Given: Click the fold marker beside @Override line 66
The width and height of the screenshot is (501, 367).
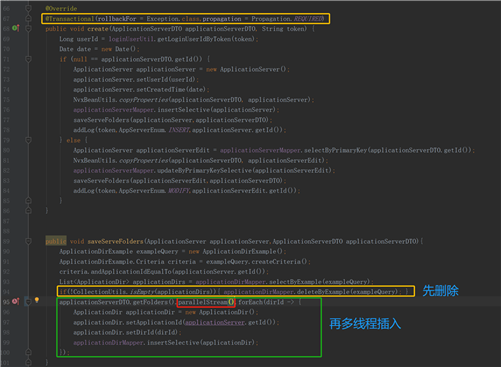Looking at the screenshot, I should (28, 8).
